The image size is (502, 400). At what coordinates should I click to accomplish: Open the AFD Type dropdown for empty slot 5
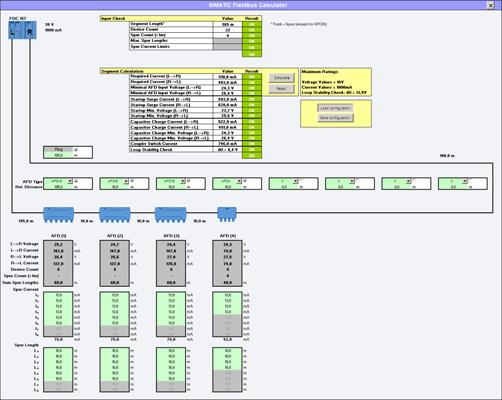click(295, 181)
